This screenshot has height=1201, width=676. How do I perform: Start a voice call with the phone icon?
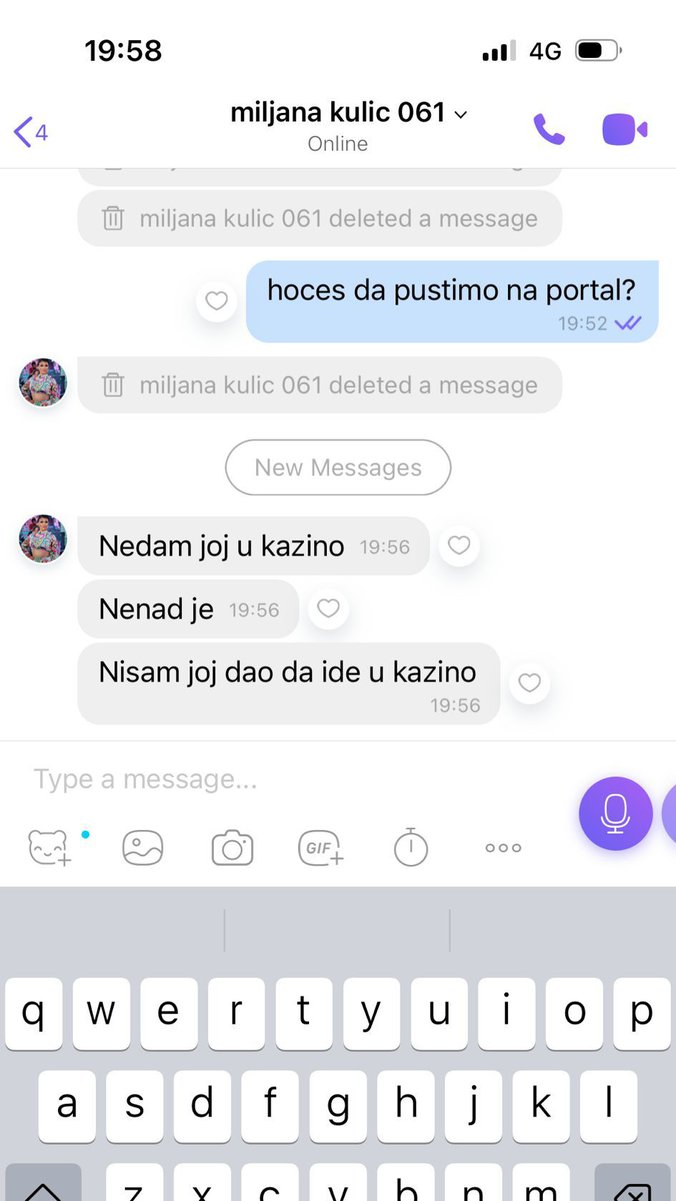tap(549, 129)
